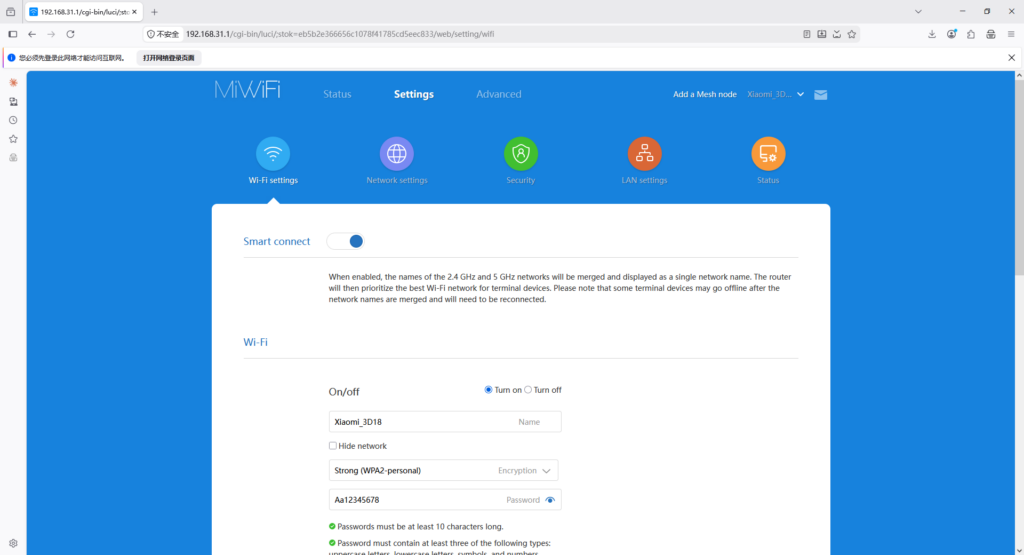Screen dimensions: 1024x555
Task: Open the Wi-Fi settings icon
Action: pos(273,153)
